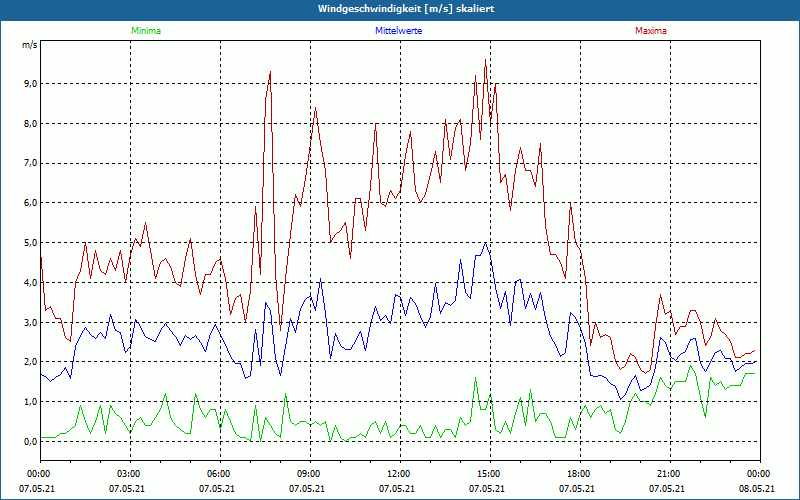This screenshot has height=500, width=800.
Task: Click the 12:00 time label
Action: click(x=396, y=474)
